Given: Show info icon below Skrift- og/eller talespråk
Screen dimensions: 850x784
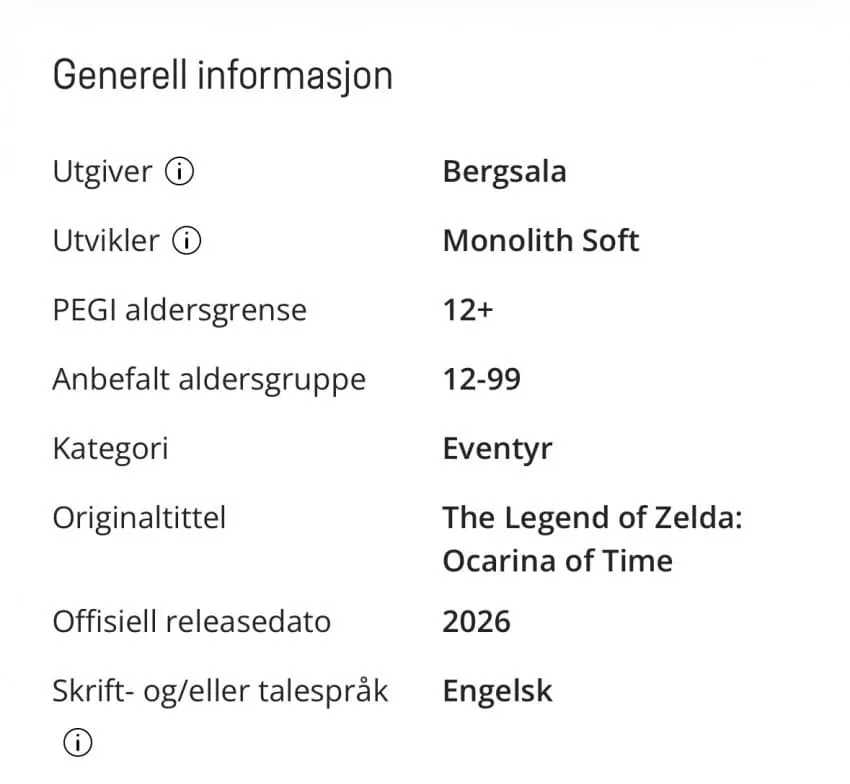Looking at the screenshot, I should click(x=78, y=742).
